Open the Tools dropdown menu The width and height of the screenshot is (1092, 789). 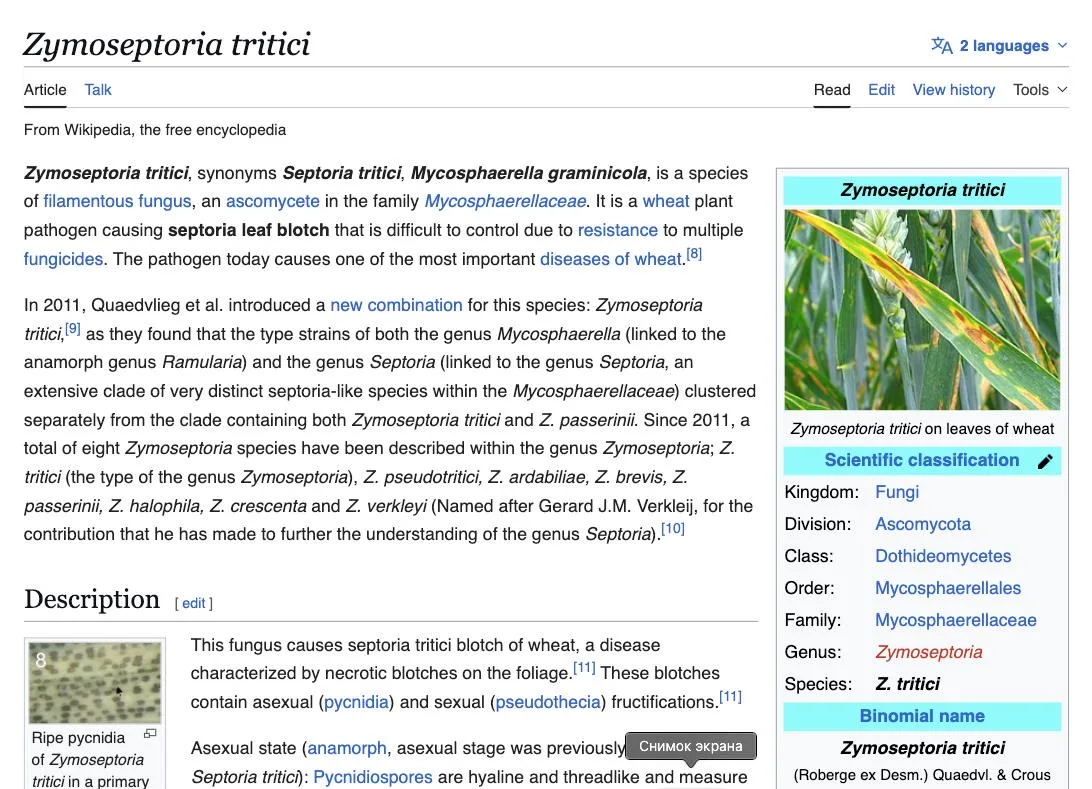coord(1040,90)
